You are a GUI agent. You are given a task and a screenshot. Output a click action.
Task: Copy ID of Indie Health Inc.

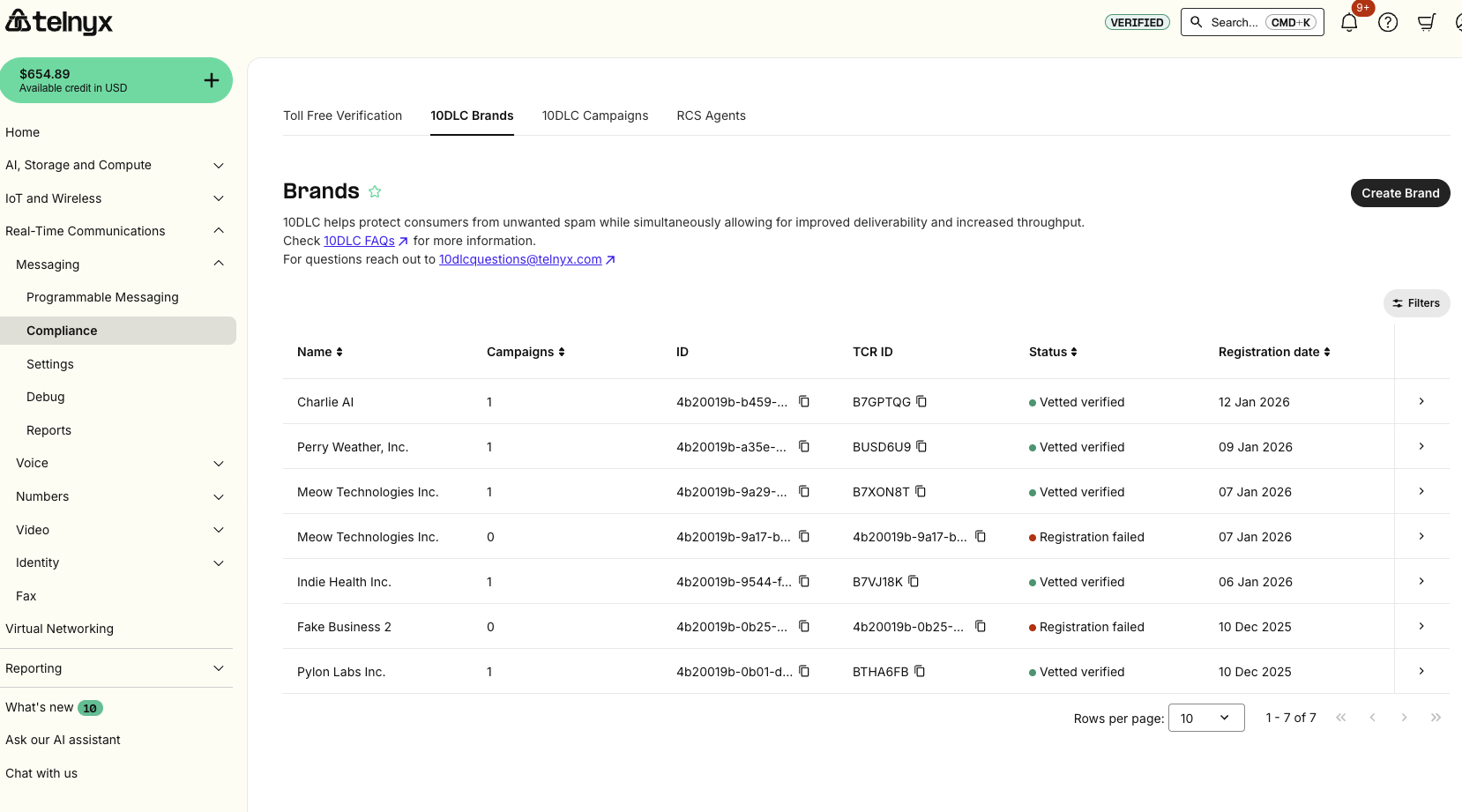tap(804, 581)
